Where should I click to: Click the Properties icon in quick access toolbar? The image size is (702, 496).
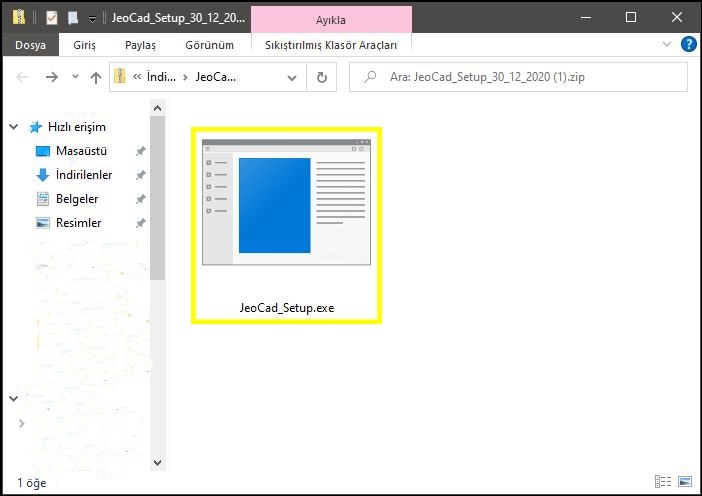[x=51, y=18]
